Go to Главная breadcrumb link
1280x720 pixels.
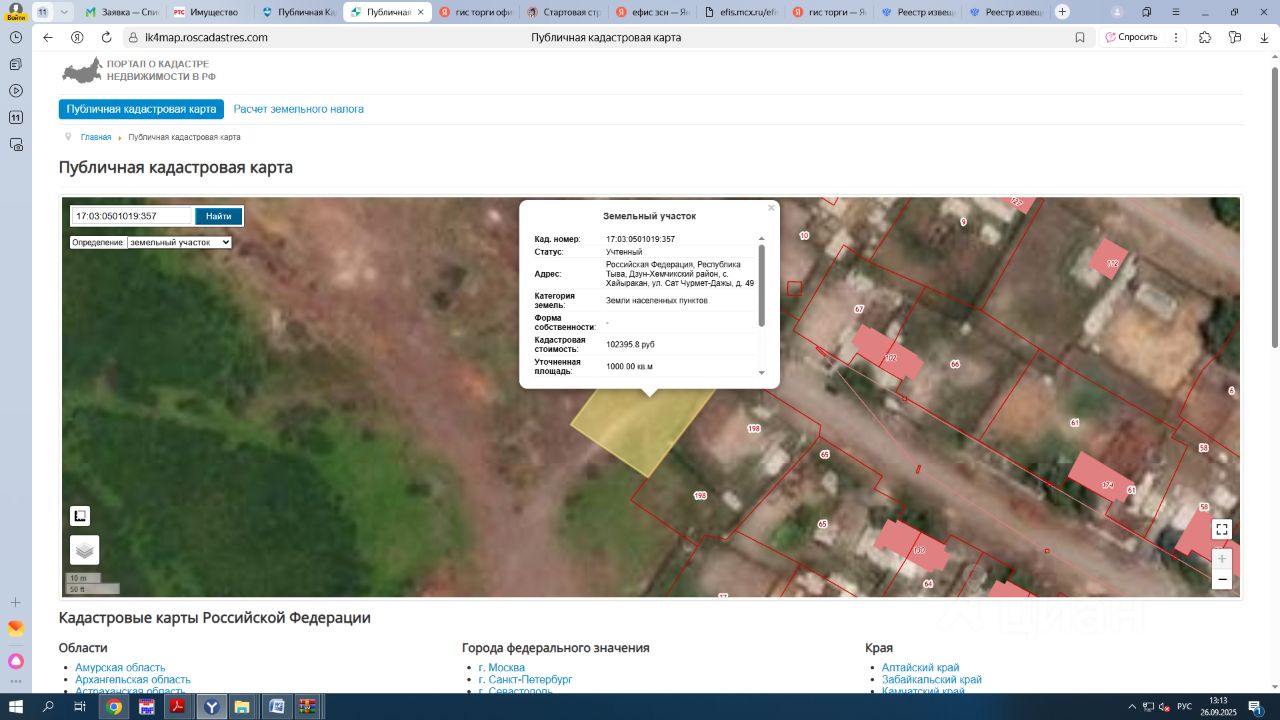96,137
